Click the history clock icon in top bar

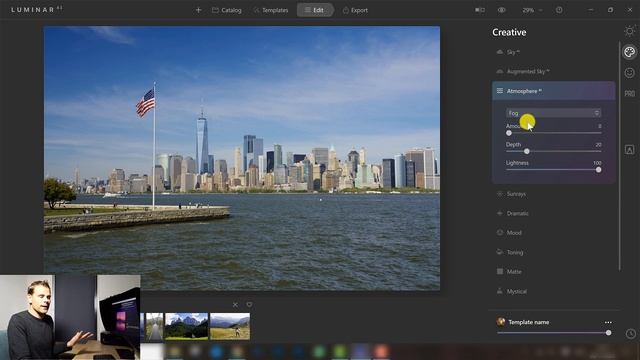click(559, 10)
